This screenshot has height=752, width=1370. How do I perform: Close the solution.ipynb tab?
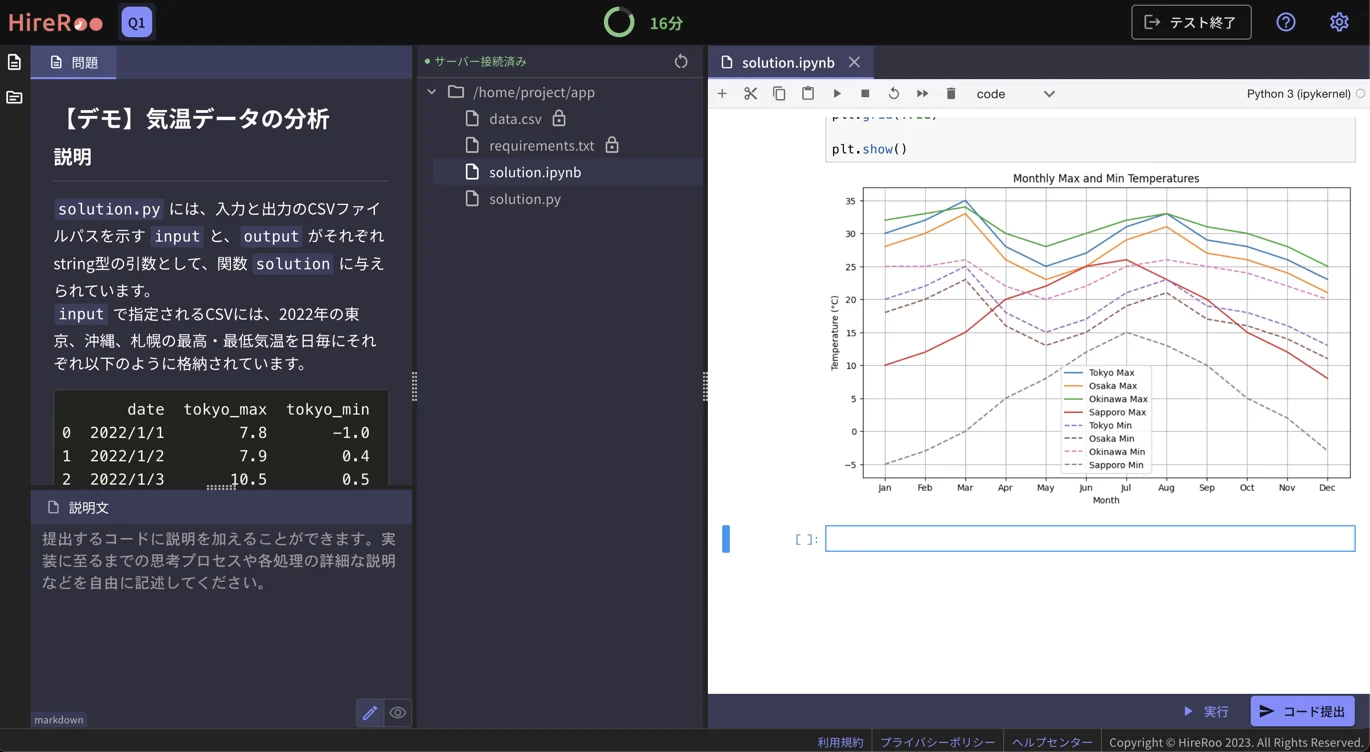point(854,62)
